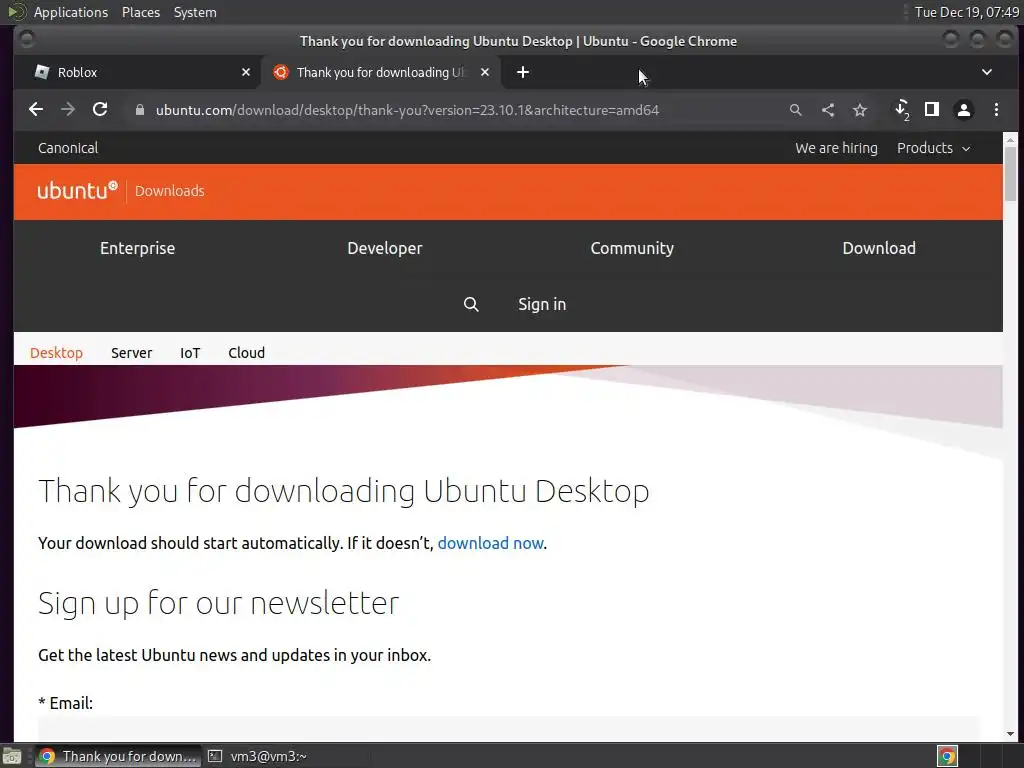Open the Chrome profile avatar
The height and width of the screenshot is (768, 1024).
[x=964, y=110]
